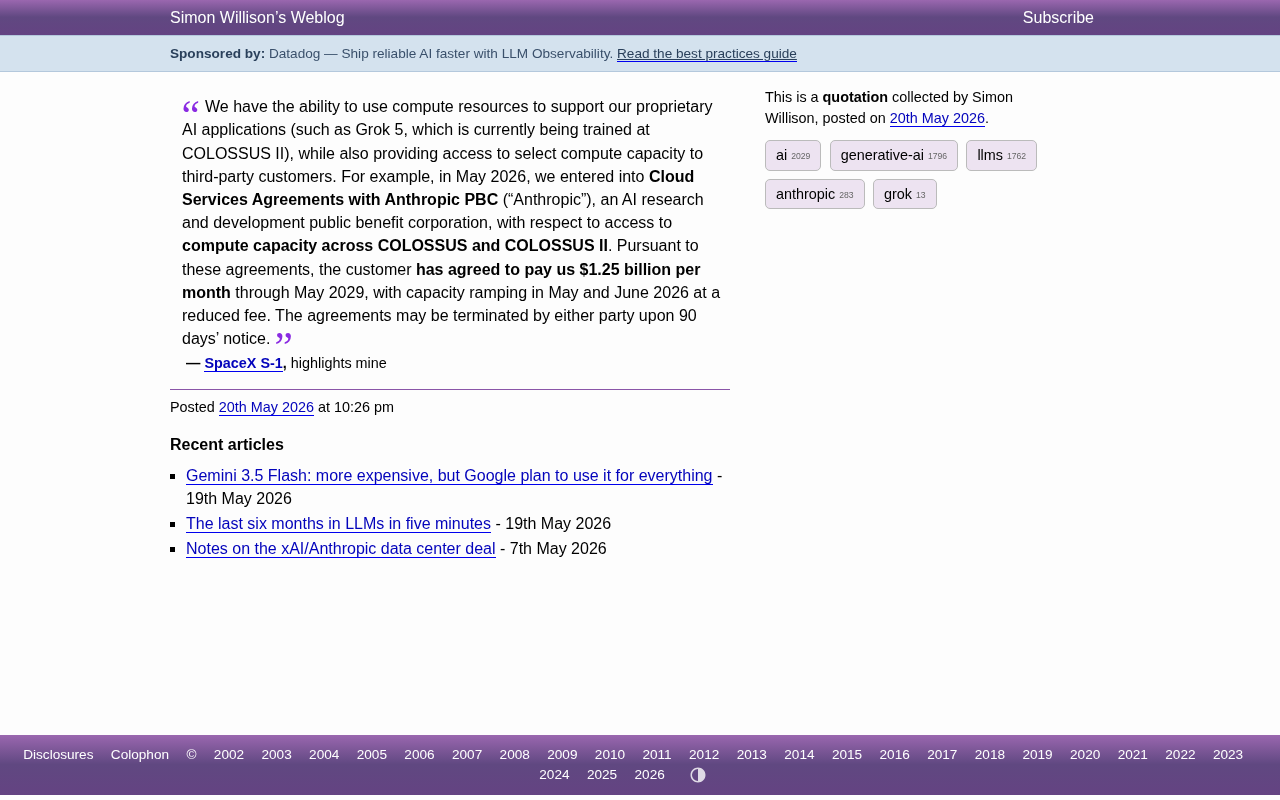Toggle the dark/light theme icon in footer
Screen dimensions: 1280x800
pyautogui.click(x=698, y=775)
